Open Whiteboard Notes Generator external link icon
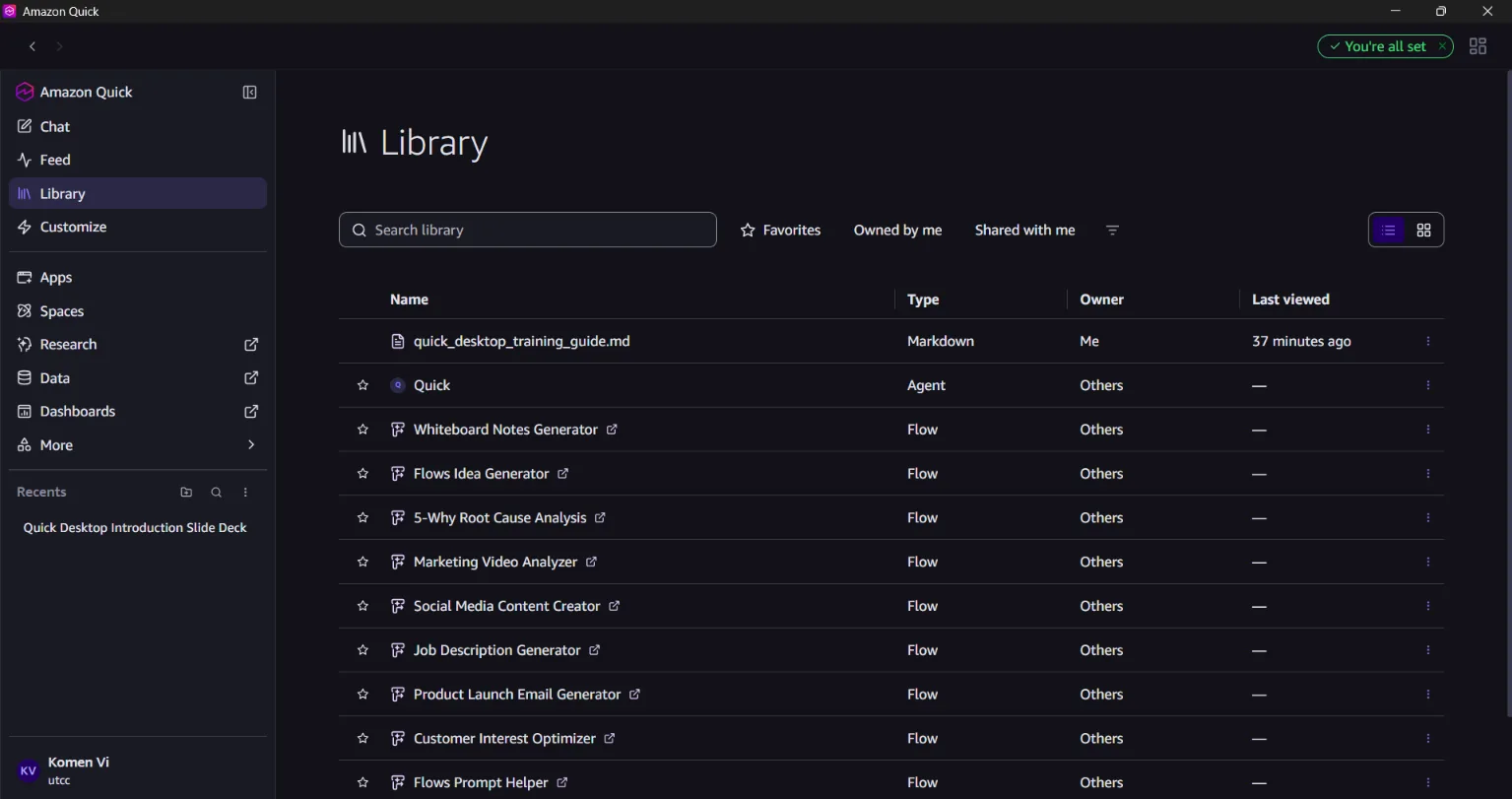The image size is (1512, 799). (x=612, y=430)
